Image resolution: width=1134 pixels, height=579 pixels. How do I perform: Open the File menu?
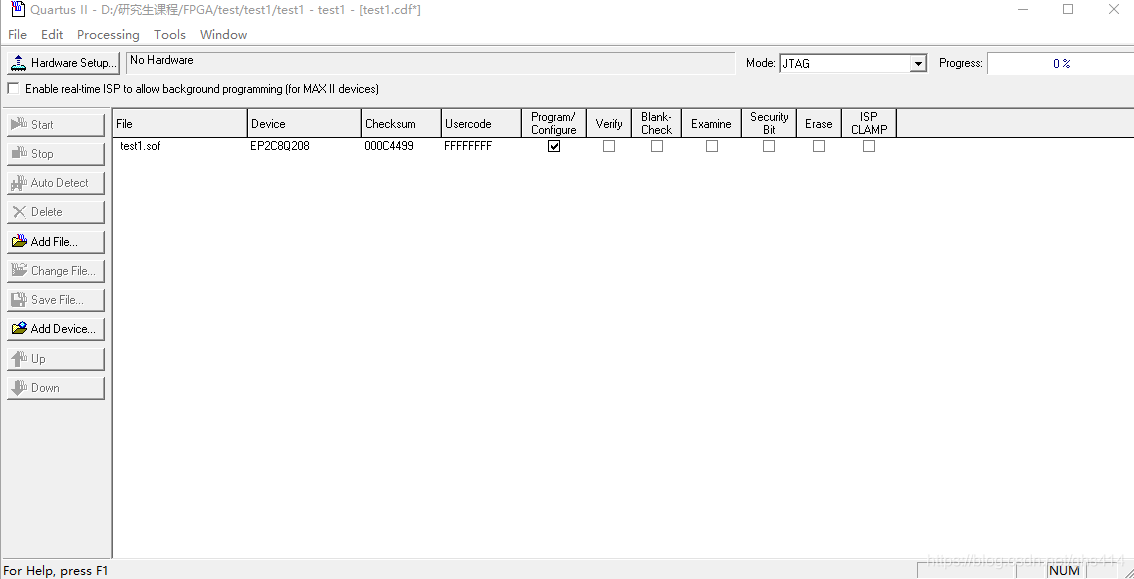coord(17,35)
